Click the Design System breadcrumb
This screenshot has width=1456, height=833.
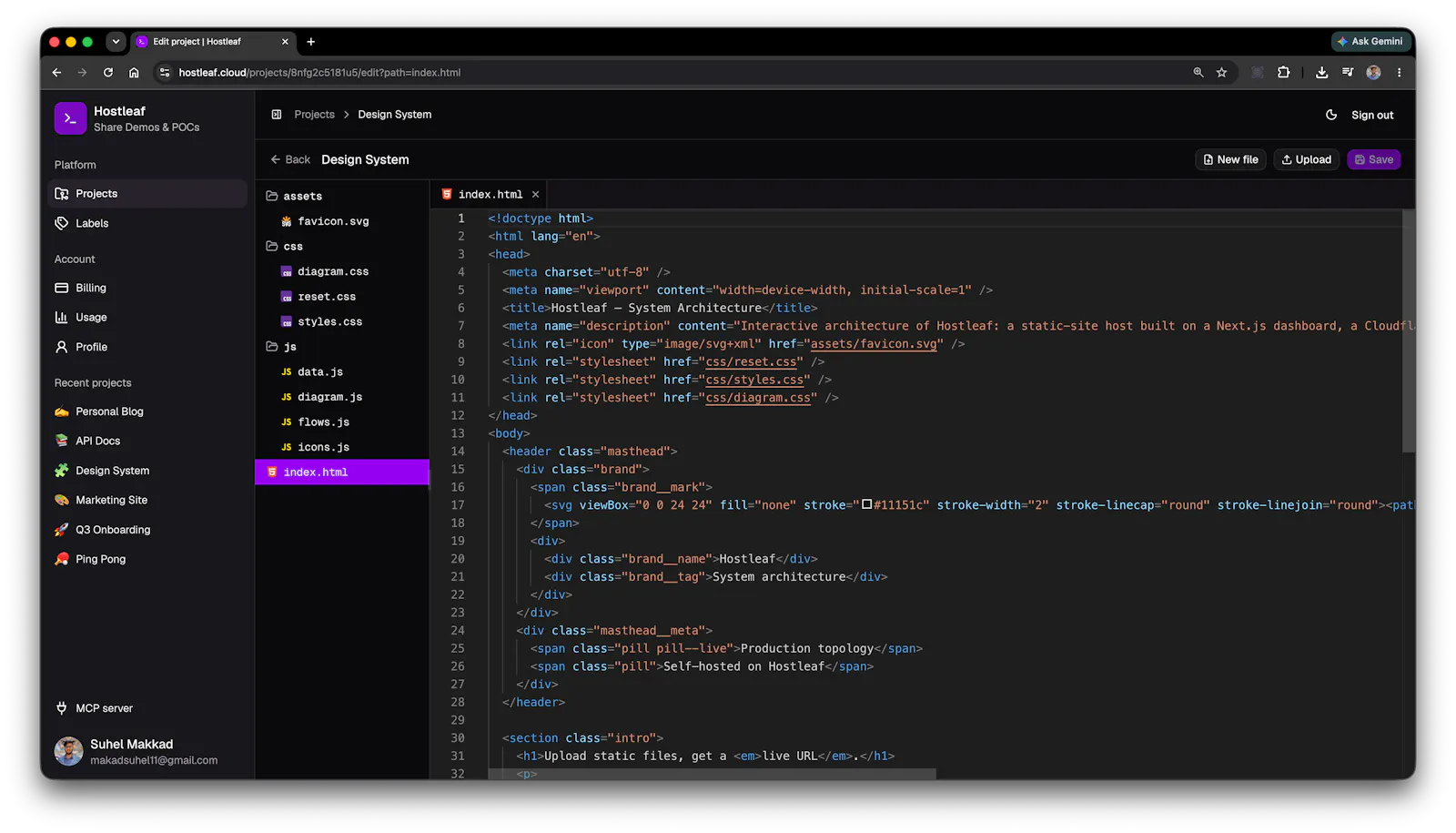tap(394, 115)
